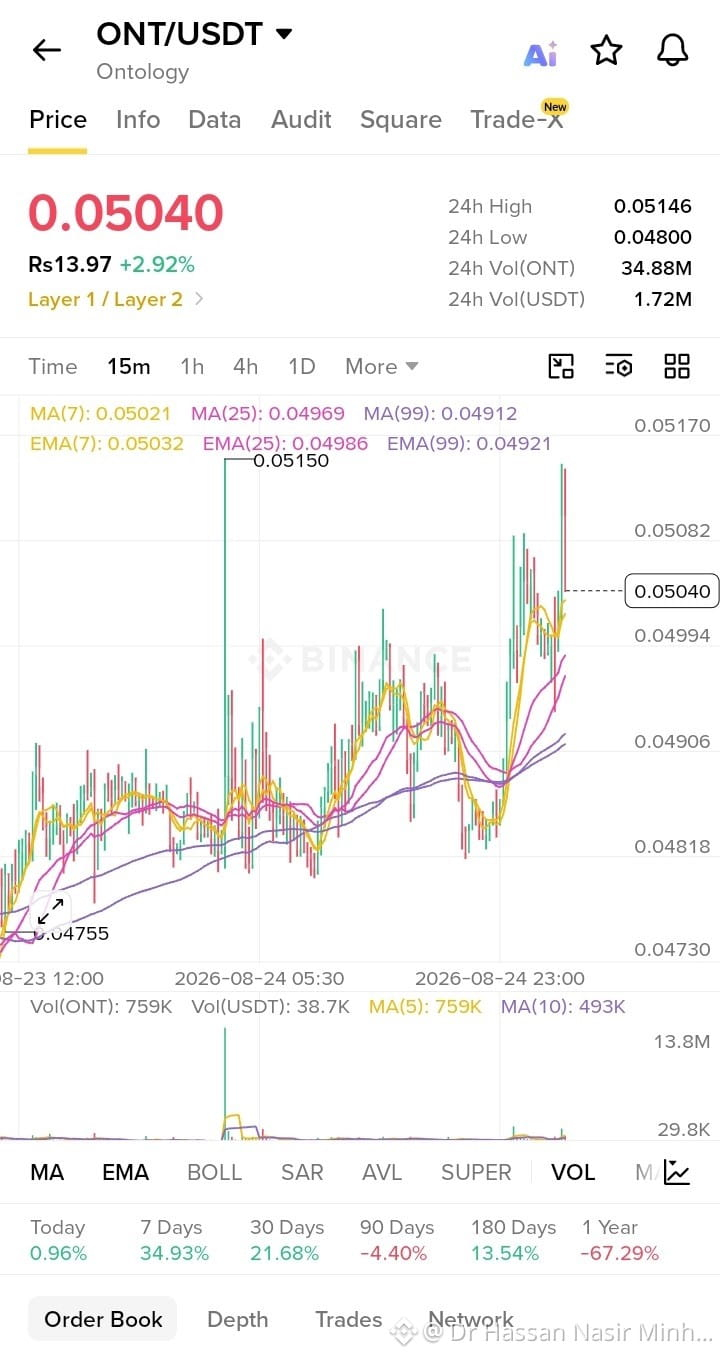This screenshot has height=1357, width=720.
Task: Toggle the SAR indicator
Action: tap(302, 1172)
